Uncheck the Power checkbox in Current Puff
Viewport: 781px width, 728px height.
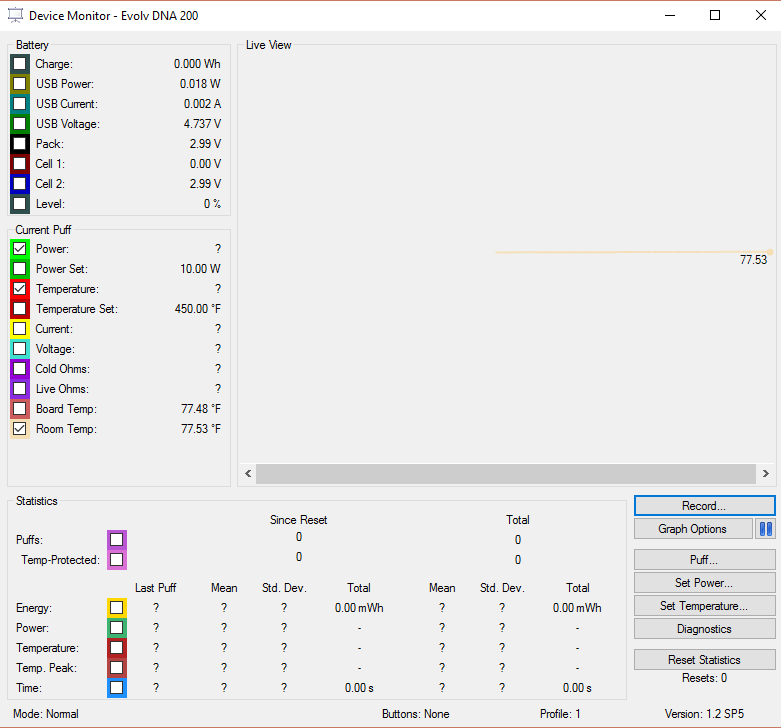pyautogui.click(x=20, y=249)
